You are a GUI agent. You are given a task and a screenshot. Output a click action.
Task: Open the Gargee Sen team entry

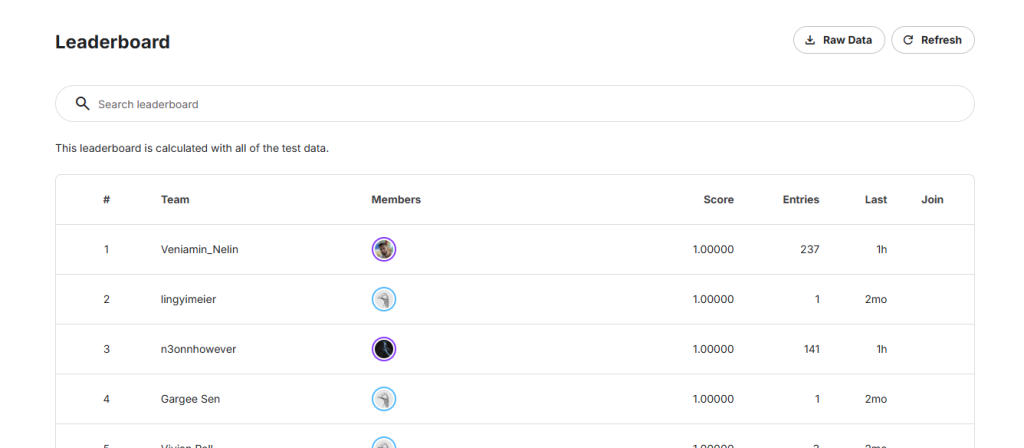click(x=190, y=399)
